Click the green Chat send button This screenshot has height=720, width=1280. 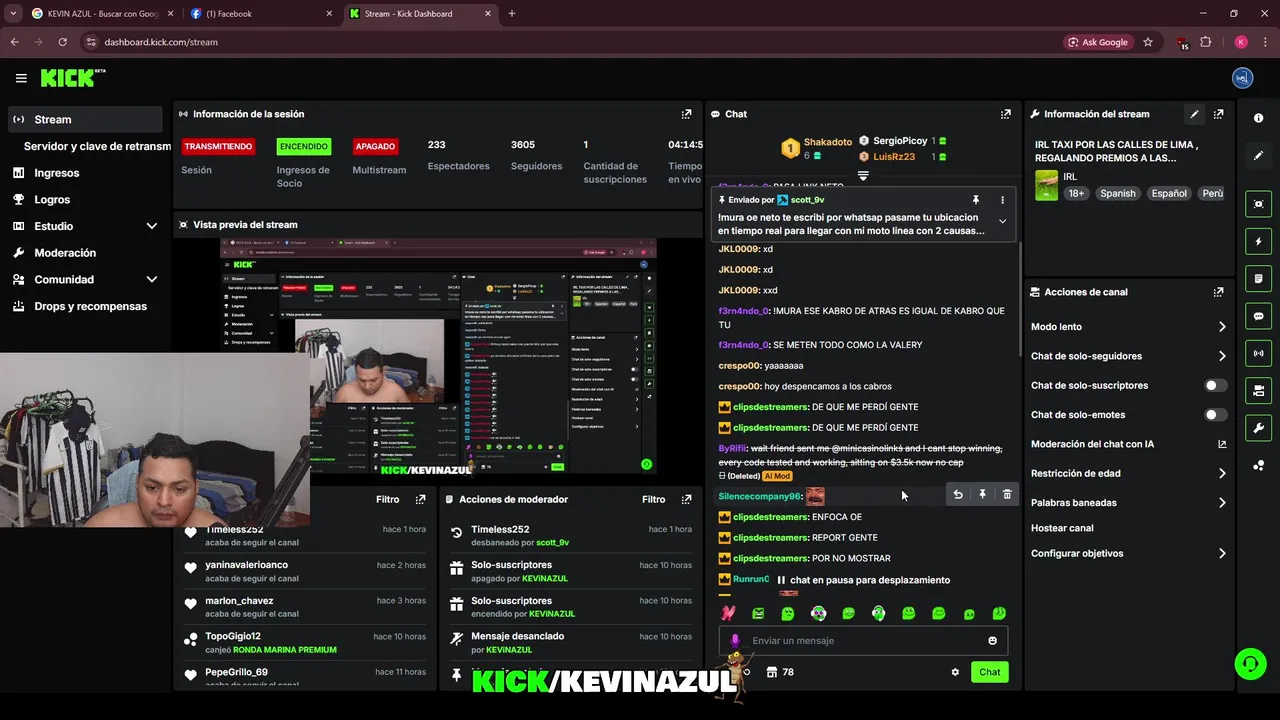click(x=989, y=672)
